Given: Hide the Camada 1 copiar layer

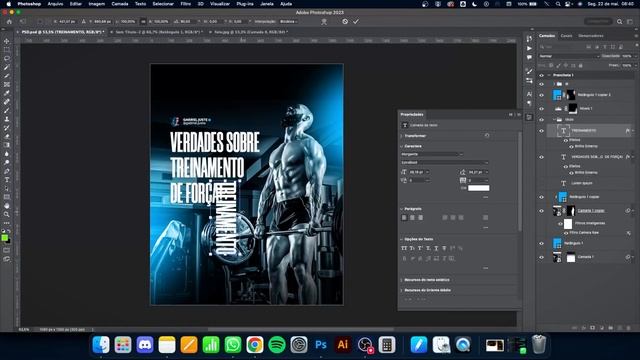Looking at the screenshot, I should [x=542, y=211].
